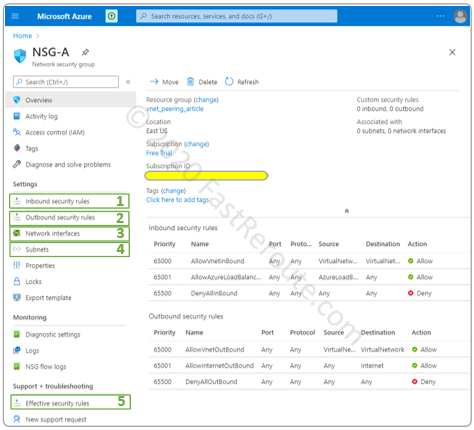This screenshot has height=430, width=474.
Task: Expand the breadcrumb chevron after Home
Action: [37, 36]
